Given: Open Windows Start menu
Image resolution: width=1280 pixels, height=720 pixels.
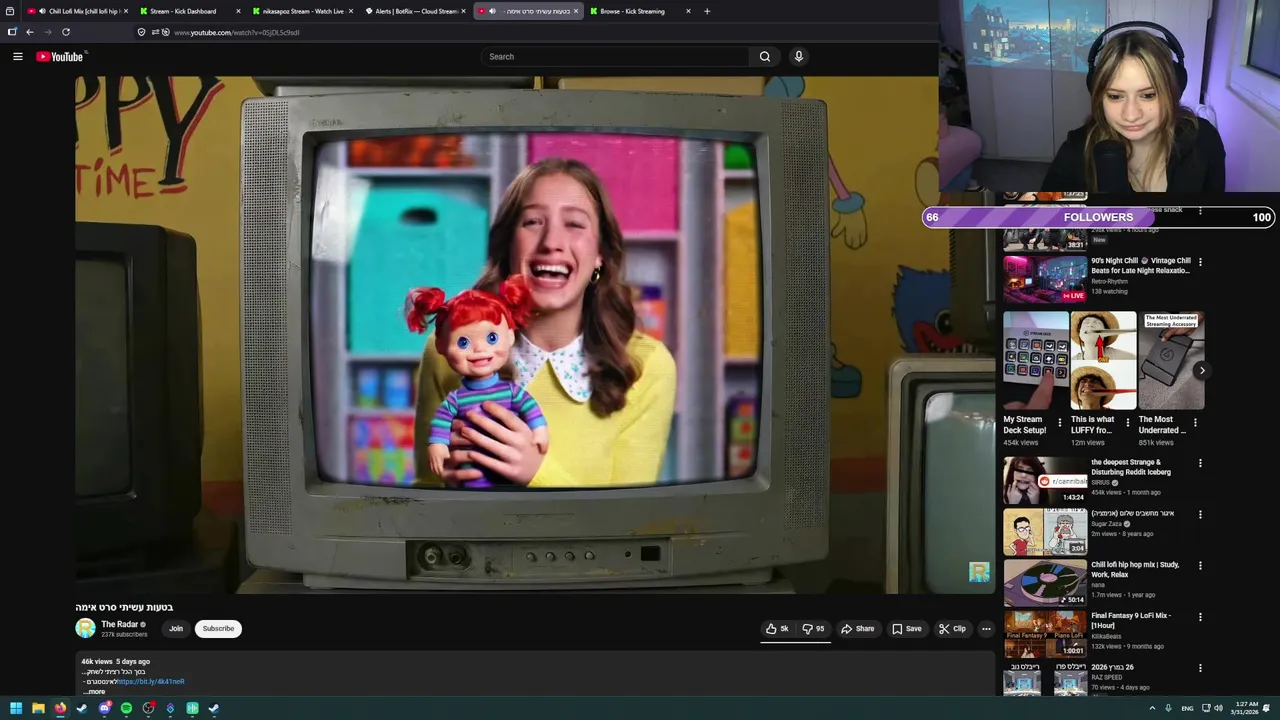Looking at the screenshot, I should (16, 708).
